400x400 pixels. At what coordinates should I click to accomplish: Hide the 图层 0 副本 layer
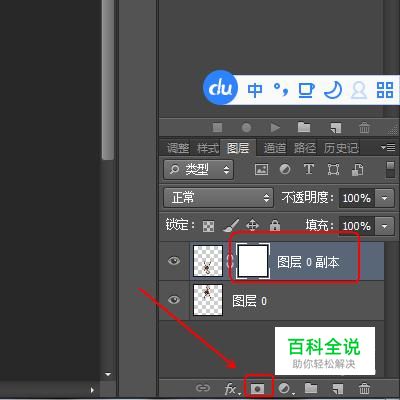coord(174,261)
